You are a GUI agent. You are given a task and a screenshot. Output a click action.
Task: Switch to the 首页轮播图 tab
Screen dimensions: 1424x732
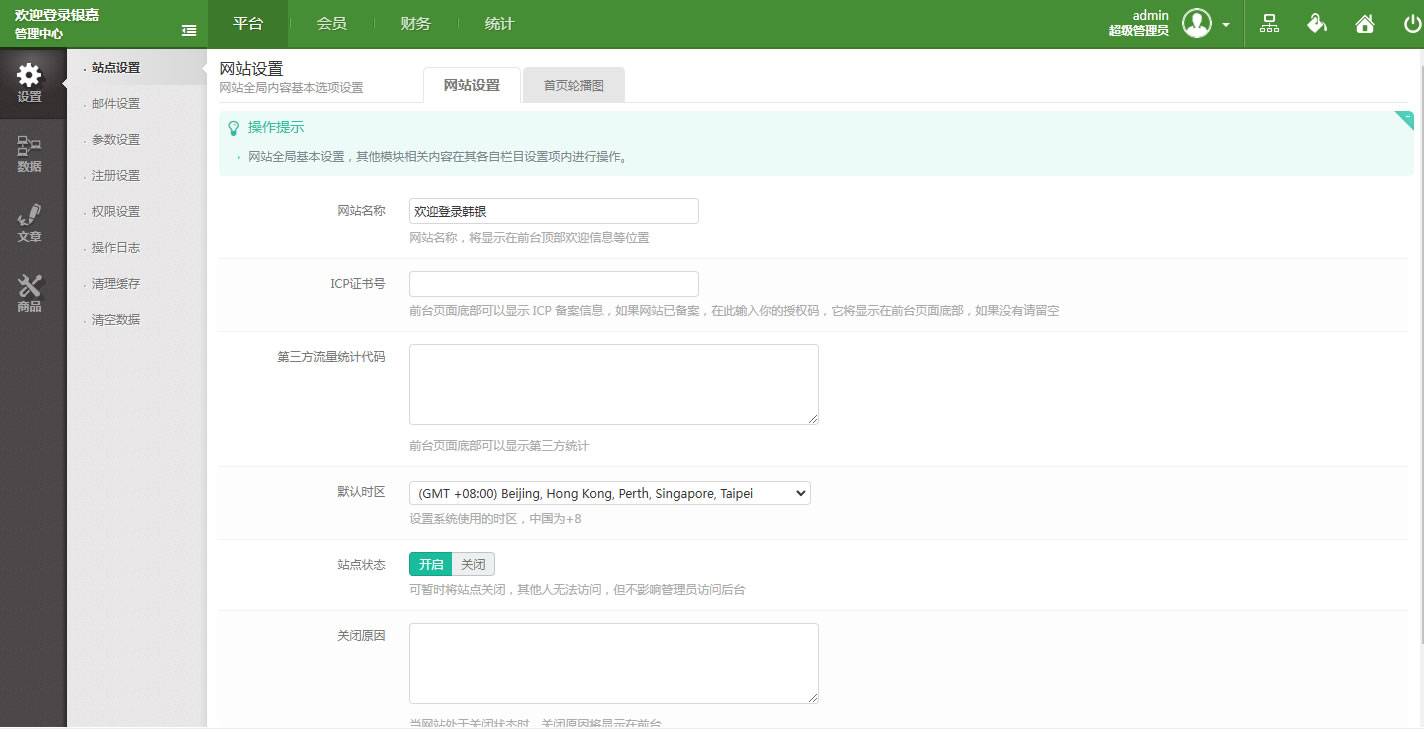tap(573, 85)
